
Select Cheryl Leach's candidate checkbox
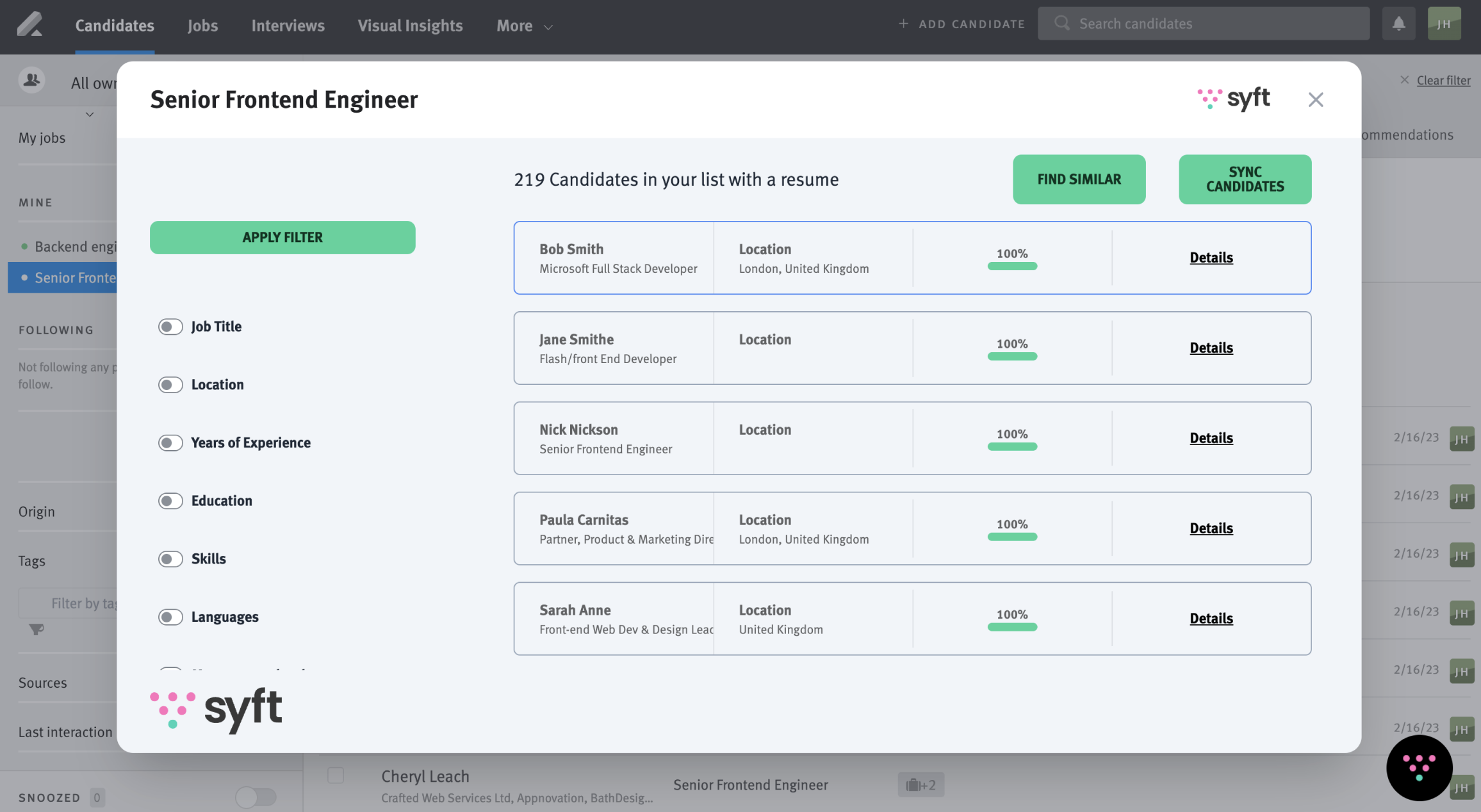click(x=335, y=775)
